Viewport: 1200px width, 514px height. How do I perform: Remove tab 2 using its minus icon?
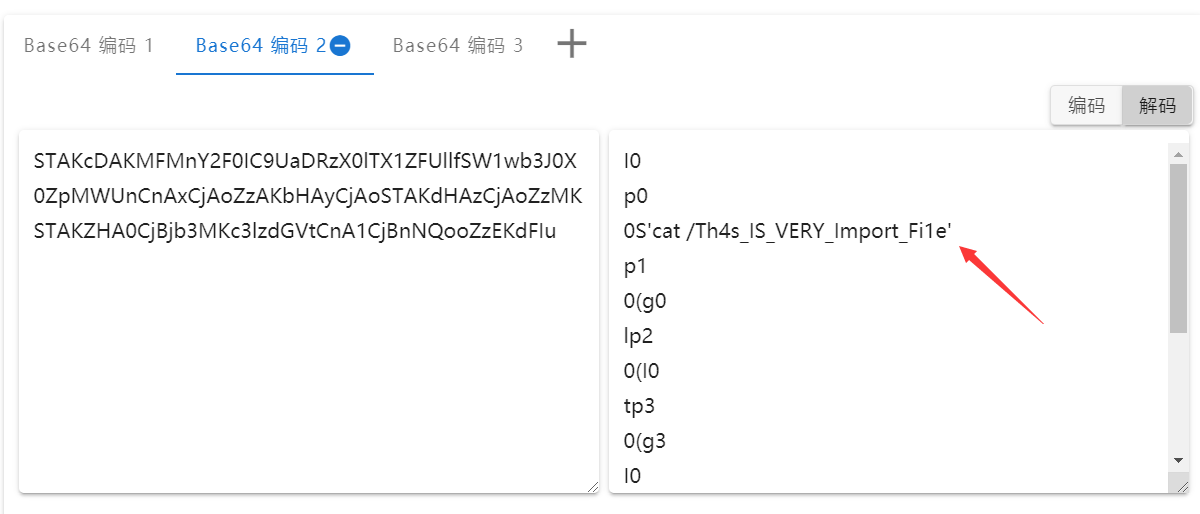tap(340, 45)
